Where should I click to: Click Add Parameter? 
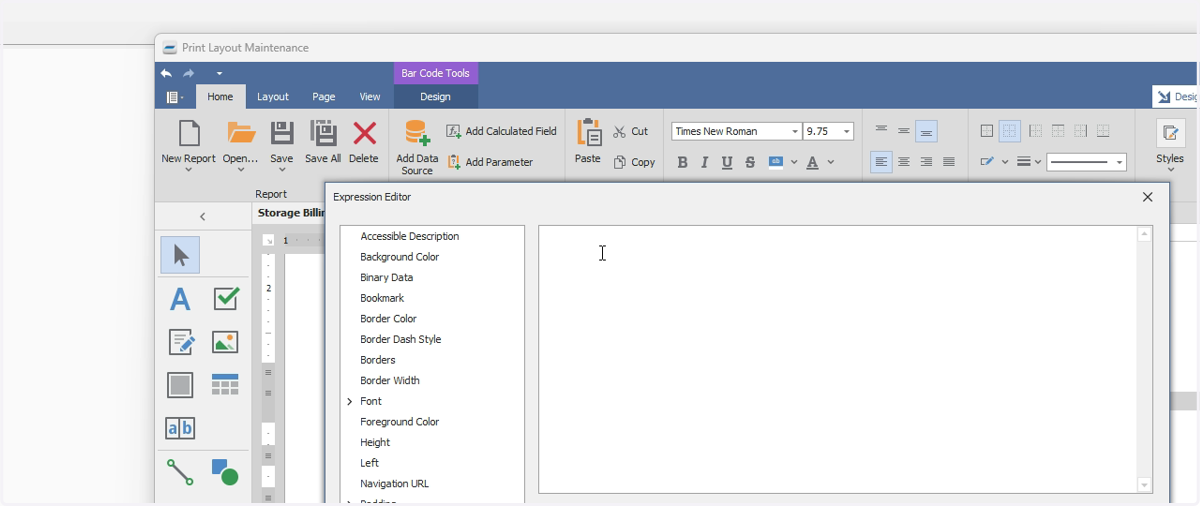point(489,162)
